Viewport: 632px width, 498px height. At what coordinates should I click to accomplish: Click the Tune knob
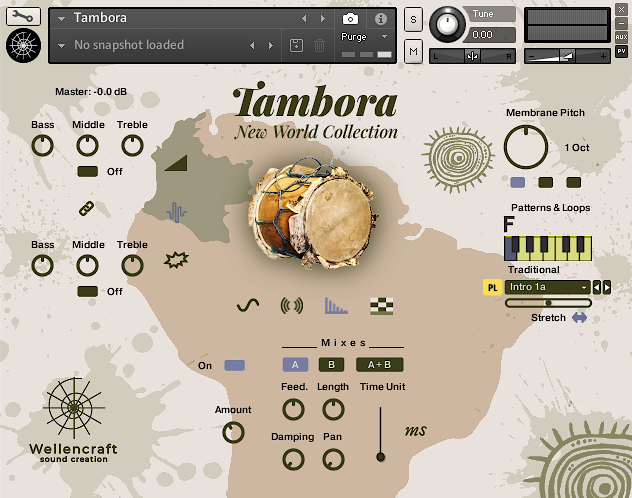coord(447,24)
